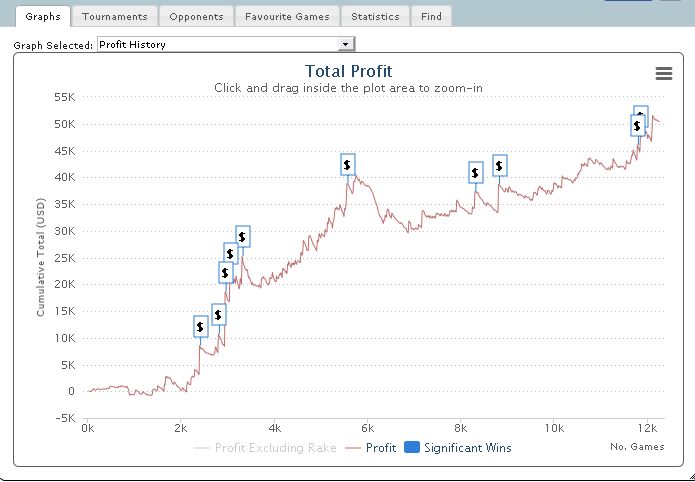695x482 pixels.
Task: Open the Find tab
Action: [x=432, y=16]
